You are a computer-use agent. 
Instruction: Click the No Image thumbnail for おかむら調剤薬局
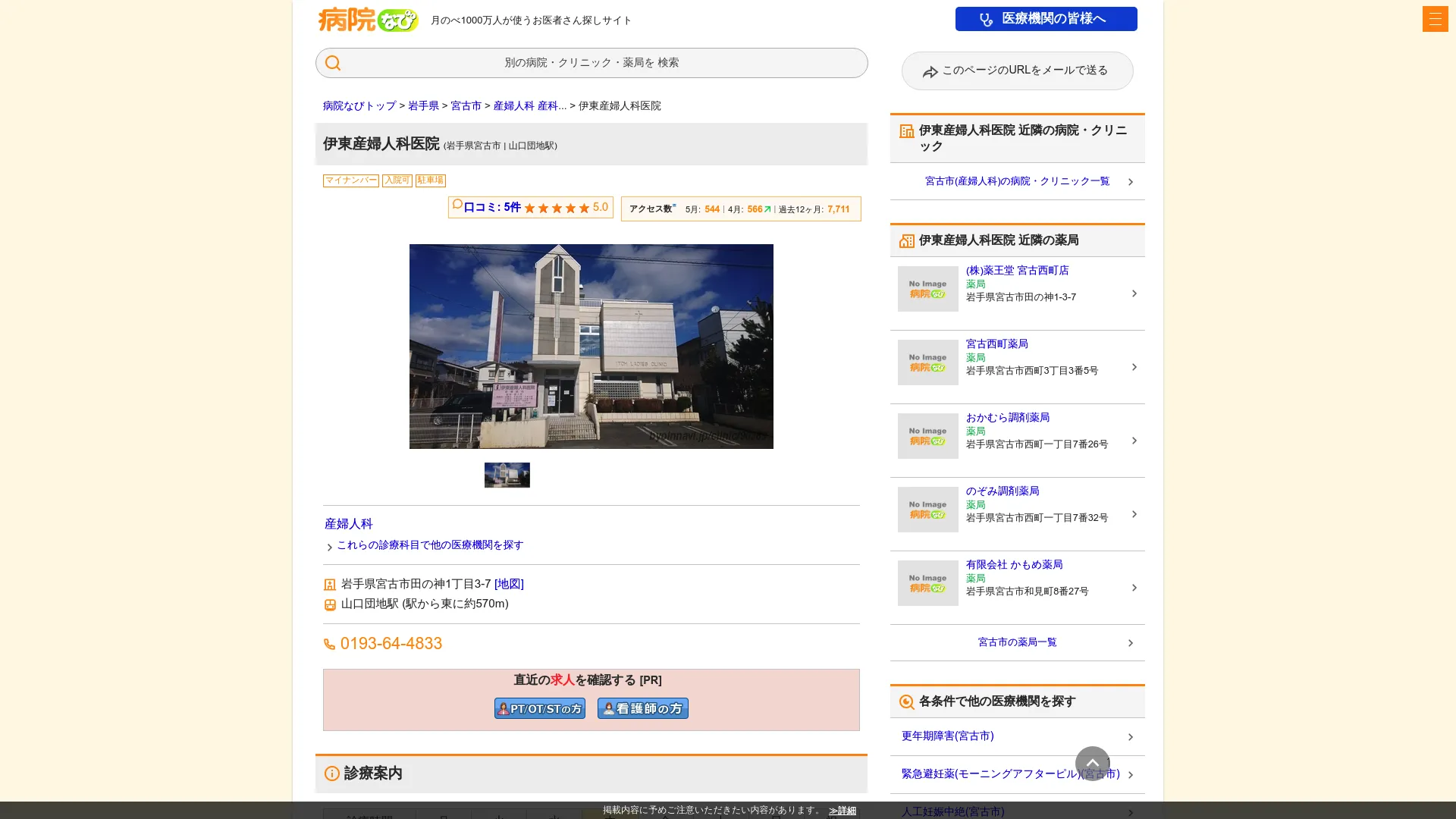point(927,436)
